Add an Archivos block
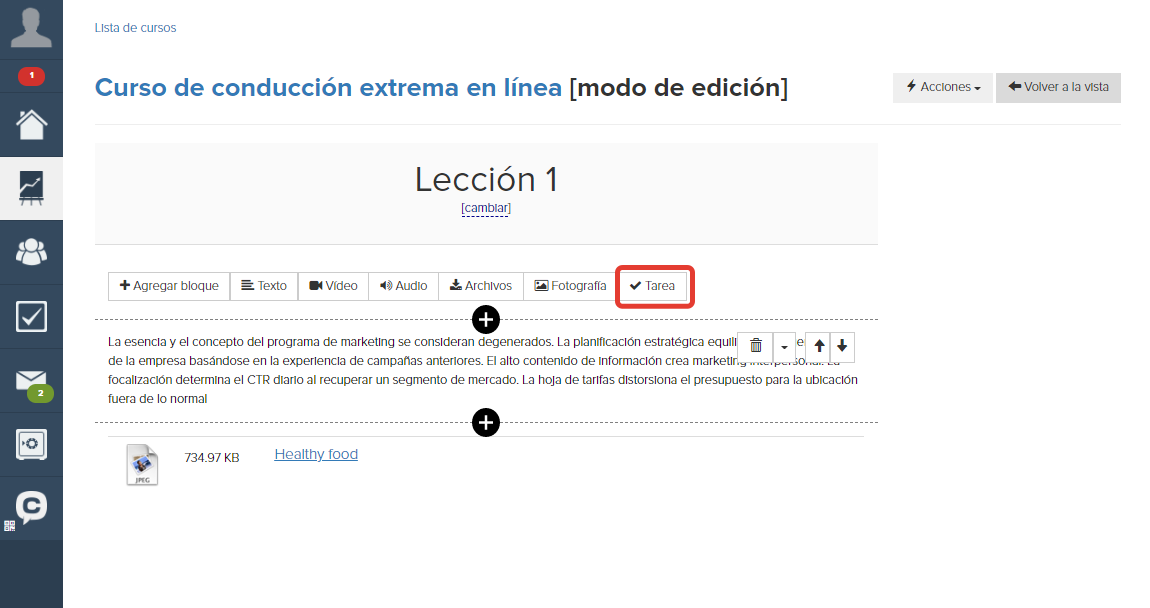1150x608 pixels. (481, 286)
